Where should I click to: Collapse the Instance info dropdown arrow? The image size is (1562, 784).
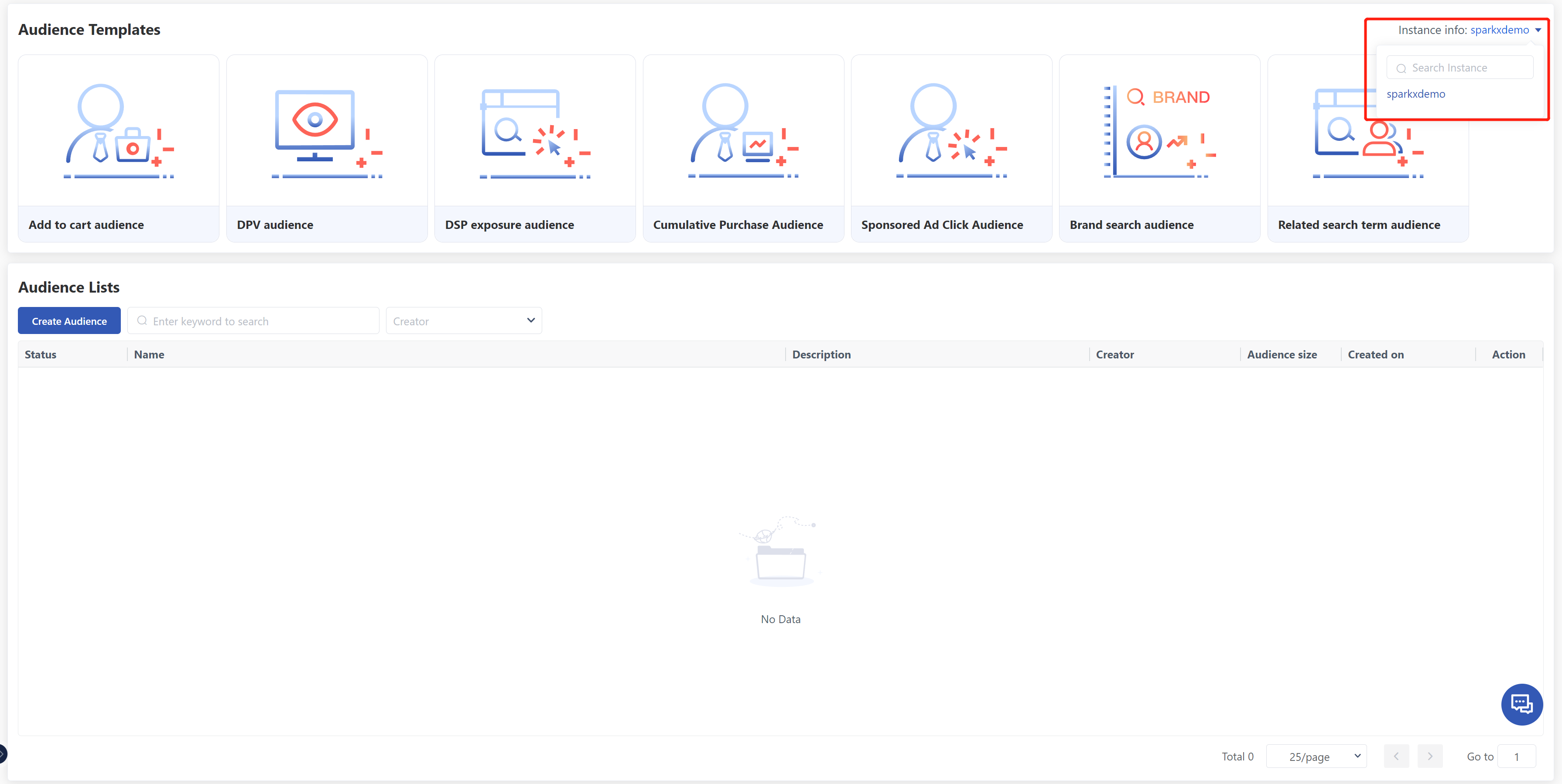click(1538, 31)
